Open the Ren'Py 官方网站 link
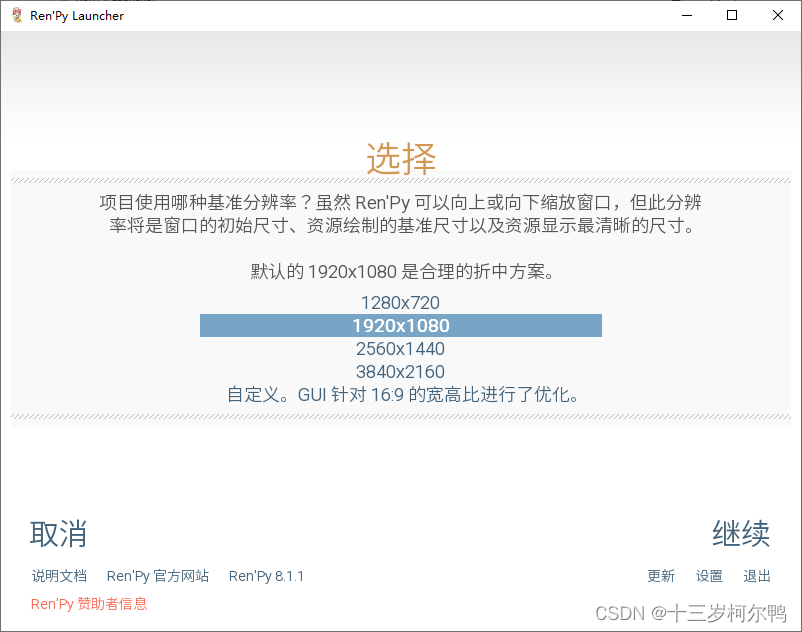This screenshot has height=632, width=802. [x=158, y=576]
